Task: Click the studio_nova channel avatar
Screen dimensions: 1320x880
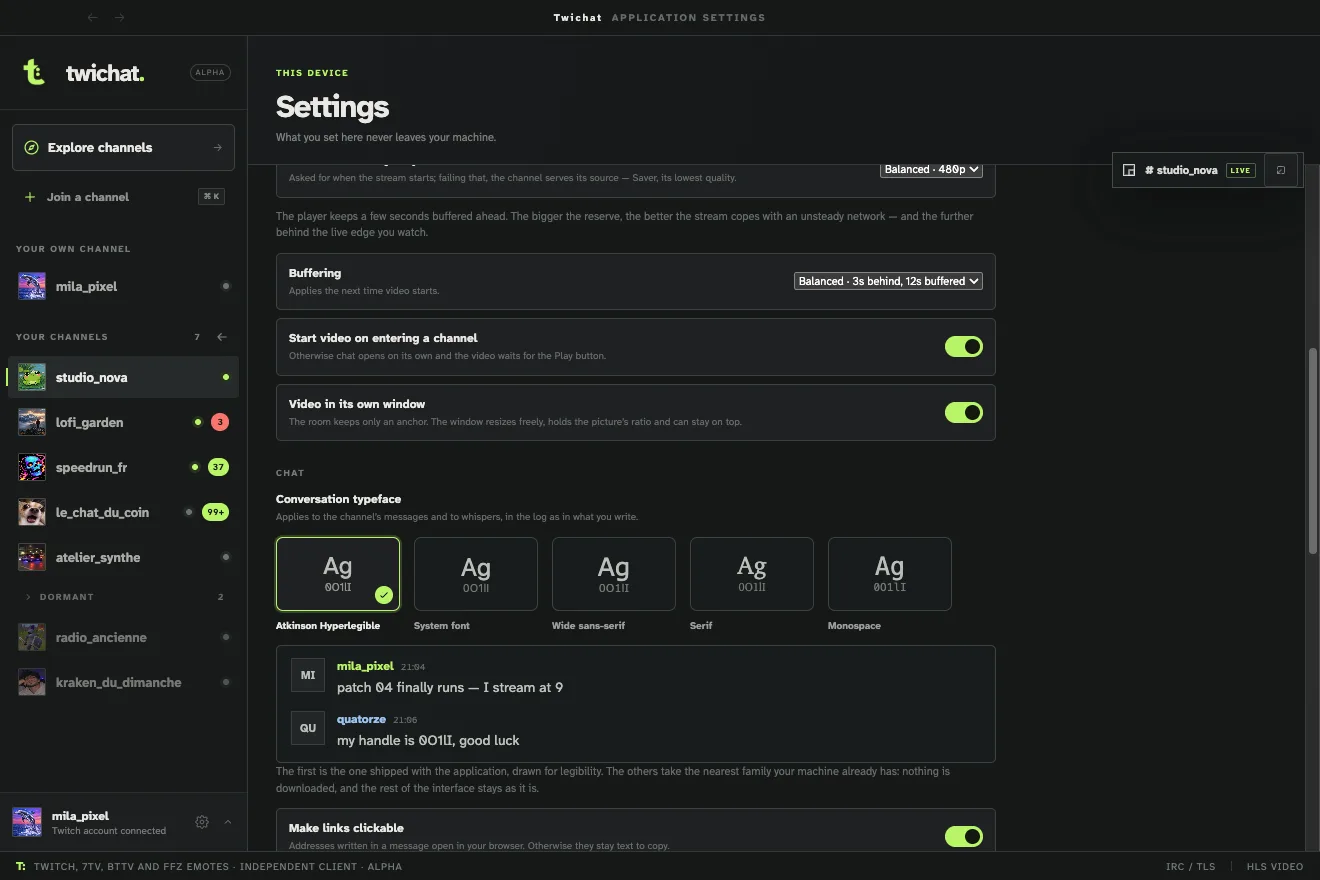Action: (32, 377)
